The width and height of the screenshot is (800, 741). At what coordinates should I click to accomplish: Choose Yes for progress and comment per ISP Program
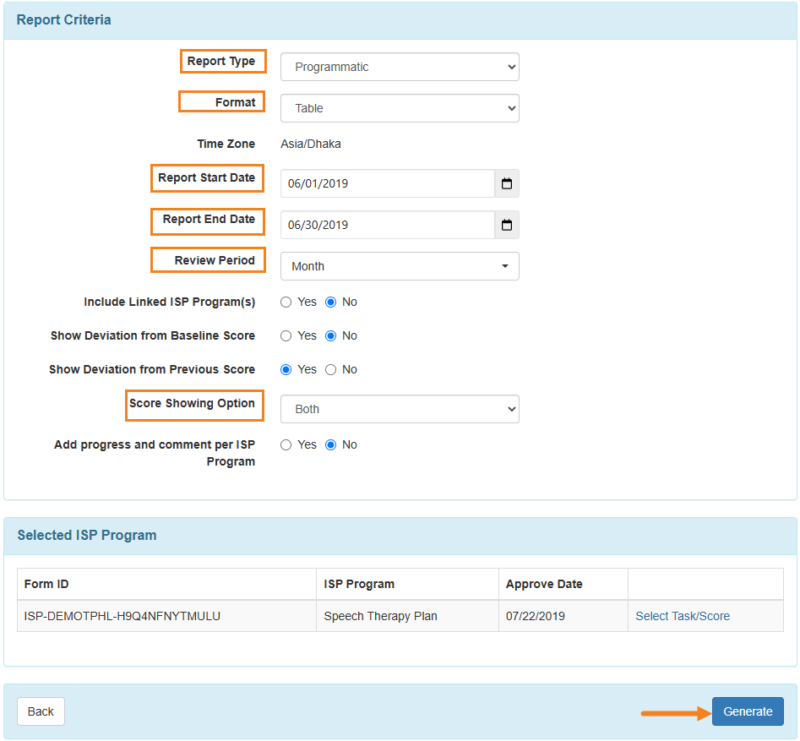pos(285,445)
